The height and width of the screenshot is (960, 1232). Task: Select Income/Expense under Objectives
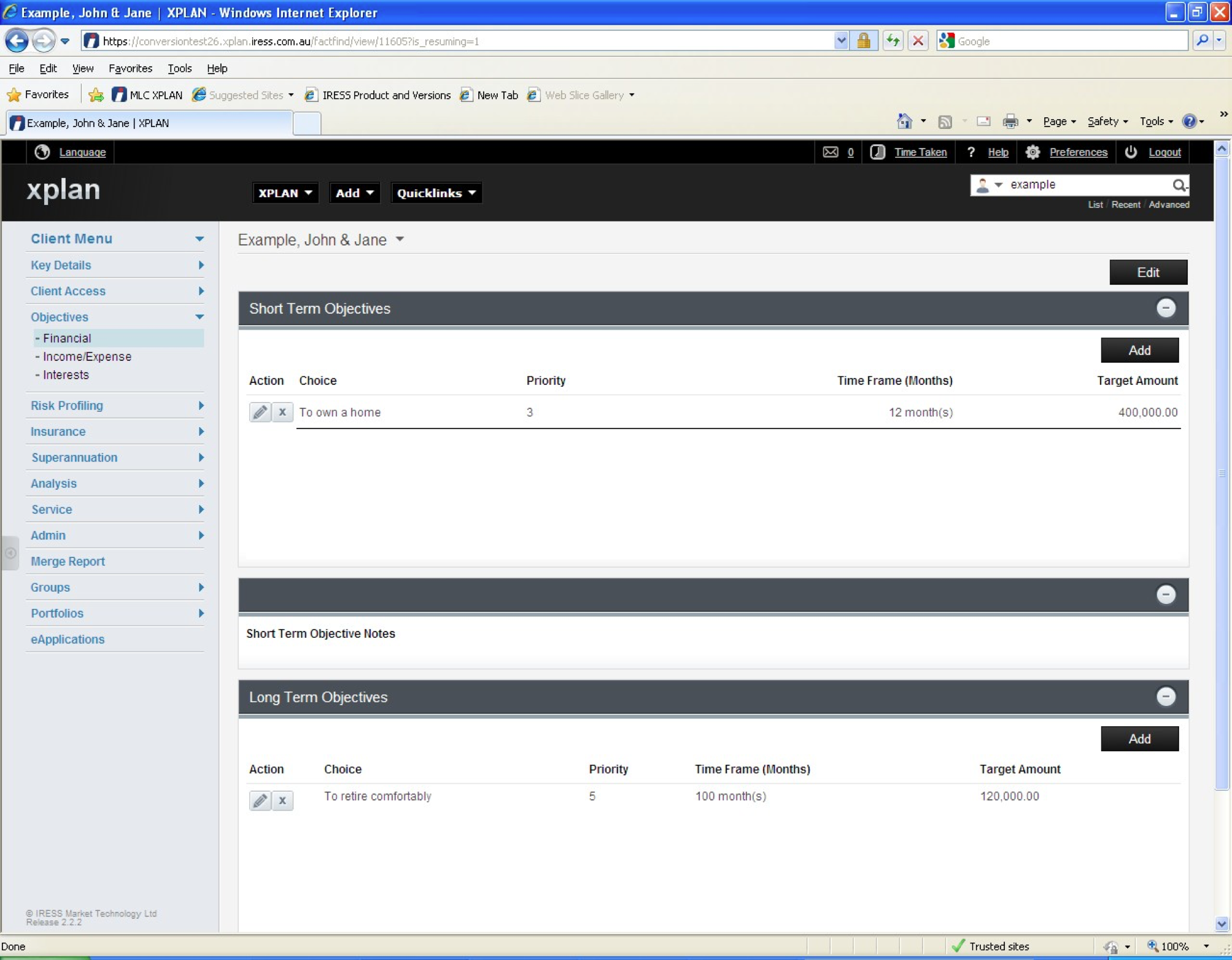[x=87, y=357]
